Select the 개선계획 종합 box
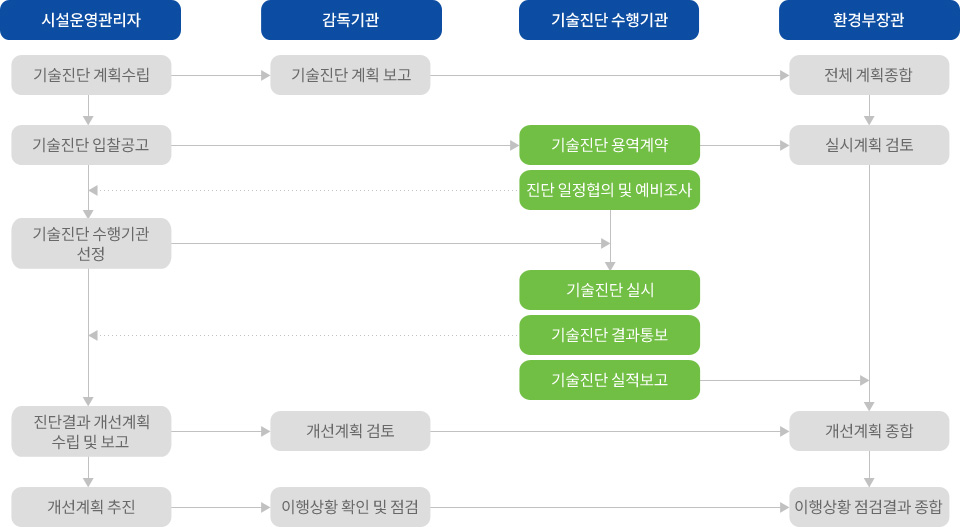 click(869, 432)
